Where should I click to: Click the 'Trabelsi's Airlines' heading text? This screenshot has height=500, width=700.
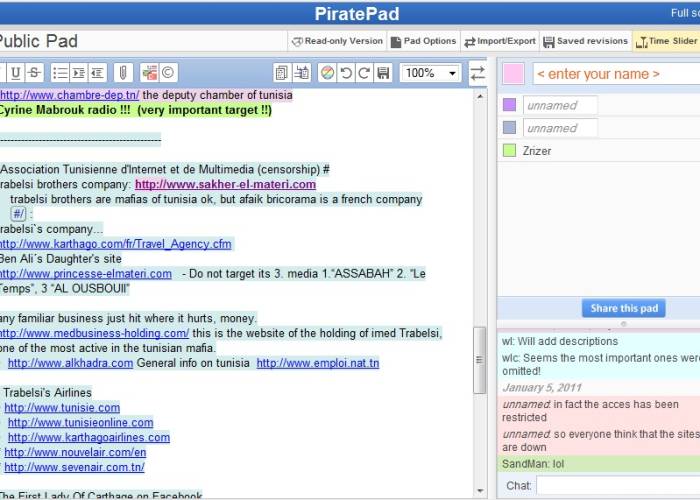47,393
